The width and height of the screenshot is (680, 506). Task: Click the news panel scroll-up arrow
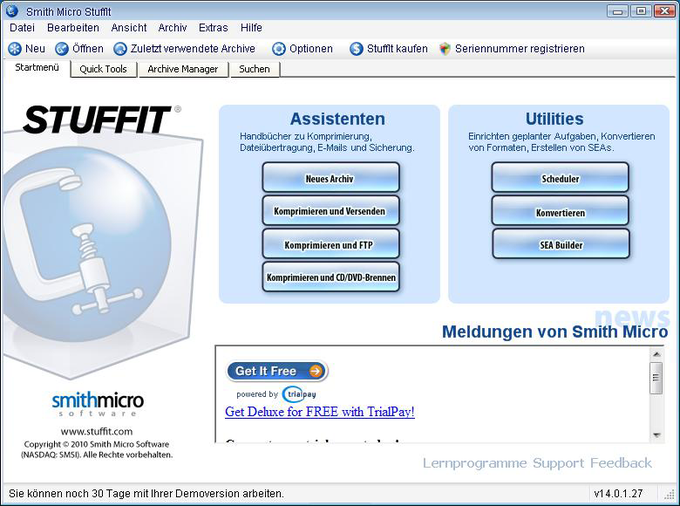tap(657, 354)
